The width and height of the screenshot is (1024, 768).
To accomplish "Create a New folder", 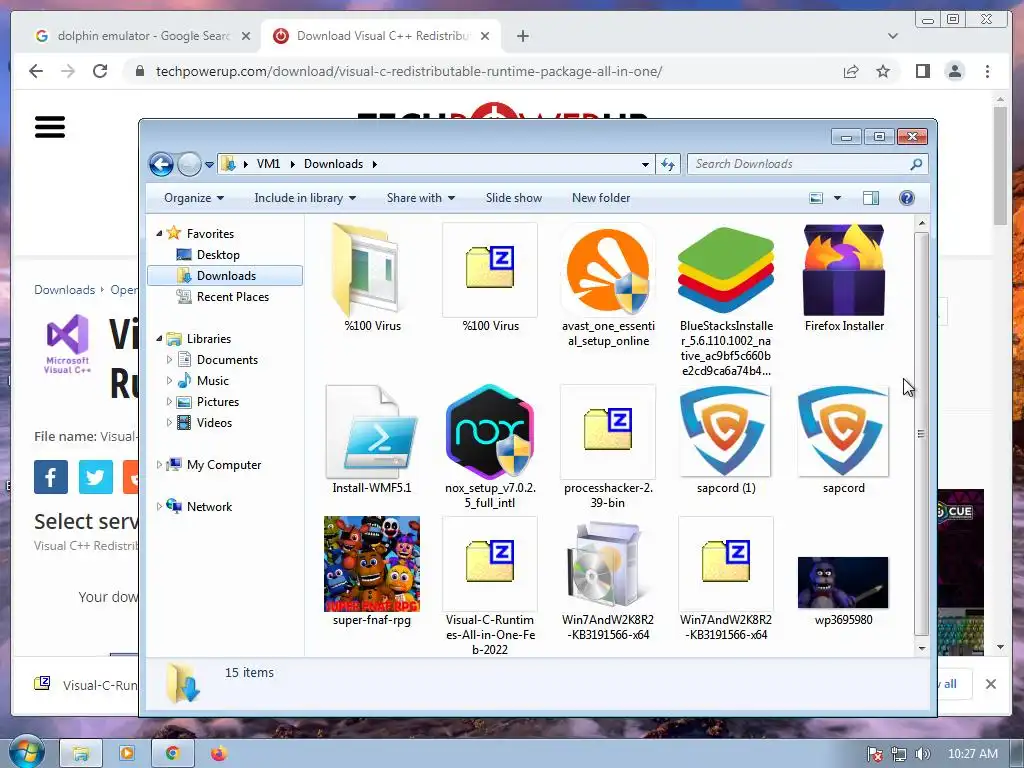I will pyautogui.click(x=601, y=198).
